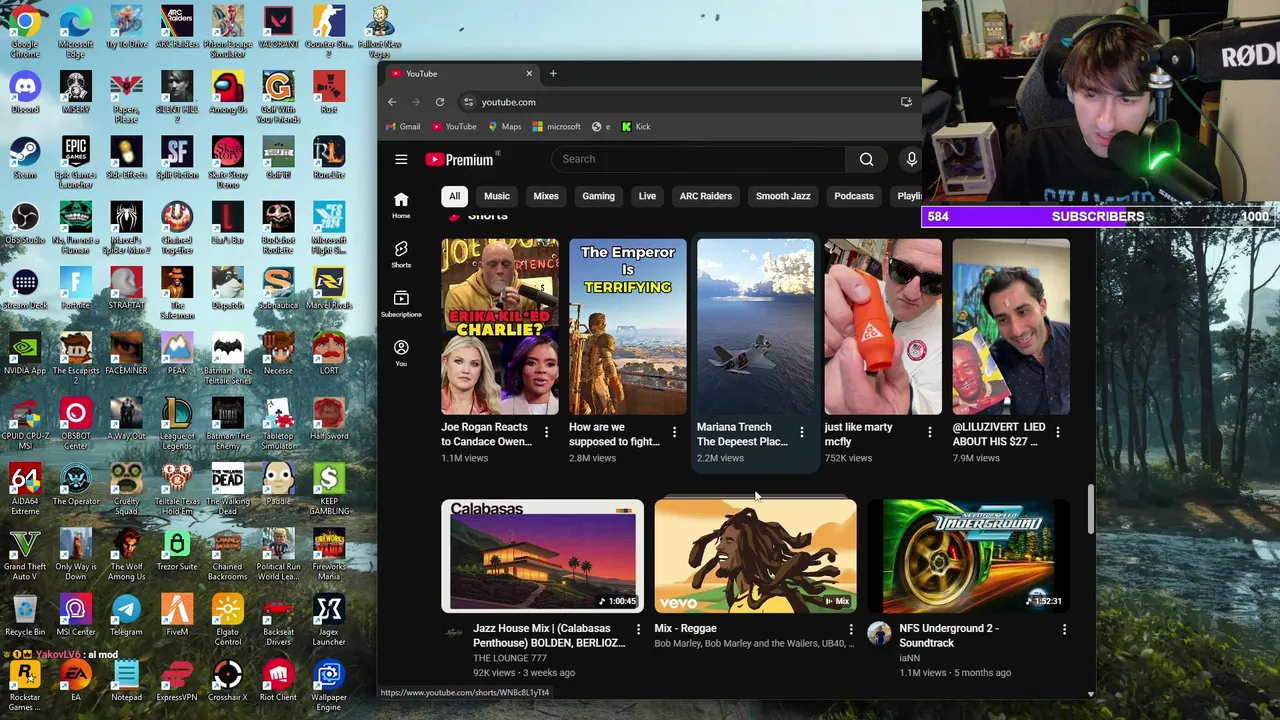Select the Live filter chip

(647, 196)
